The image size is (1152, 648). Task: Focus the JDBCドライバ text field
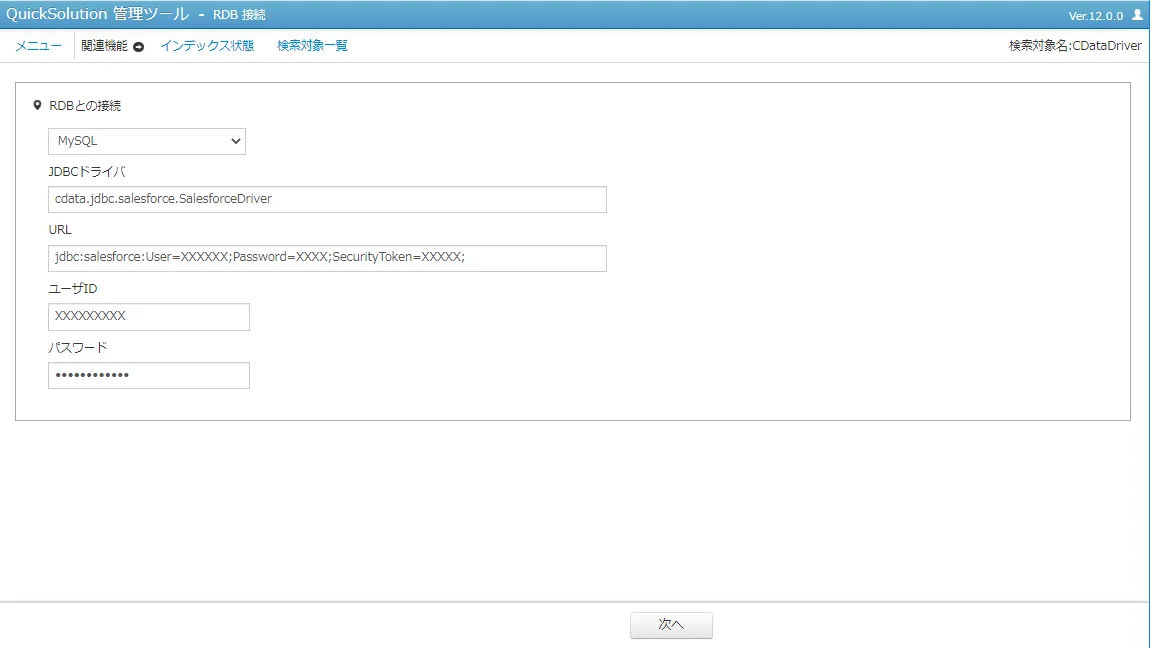tap(327, 199)
